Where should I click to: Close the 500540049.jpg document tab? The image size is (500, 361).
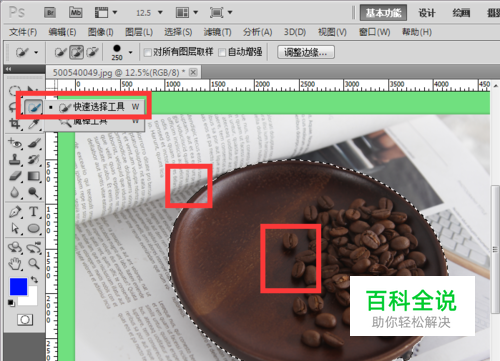pyautogui.click(x=193, y=72)
